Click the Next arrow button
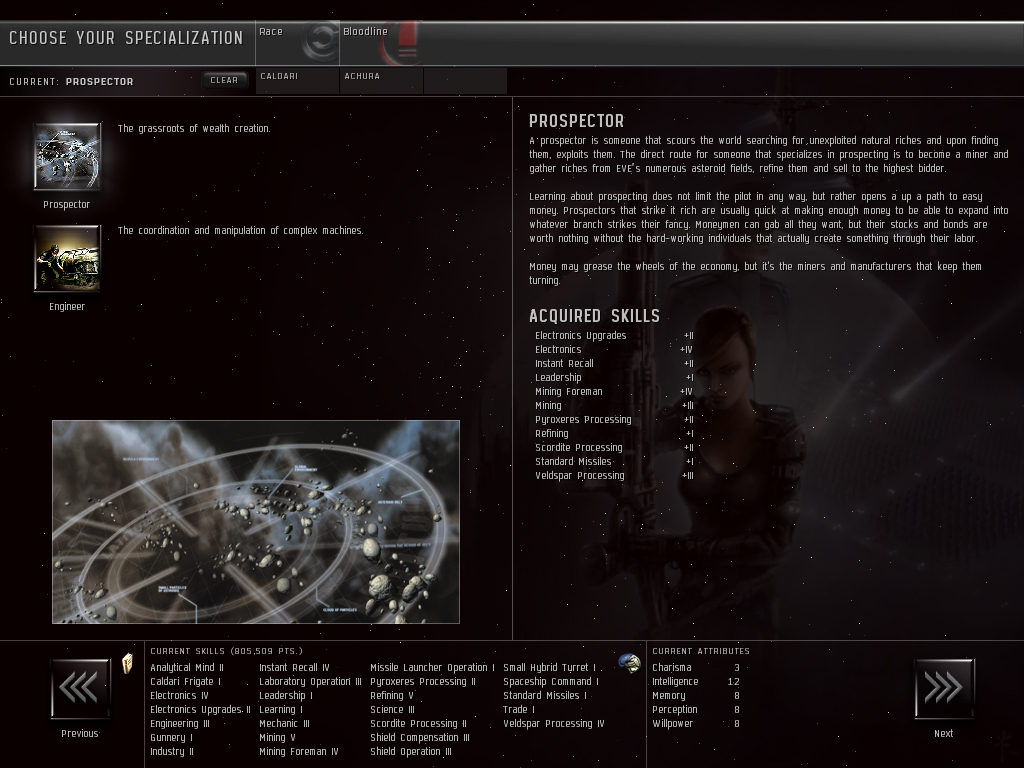The image size is (1024, 768). pos(944,688)
